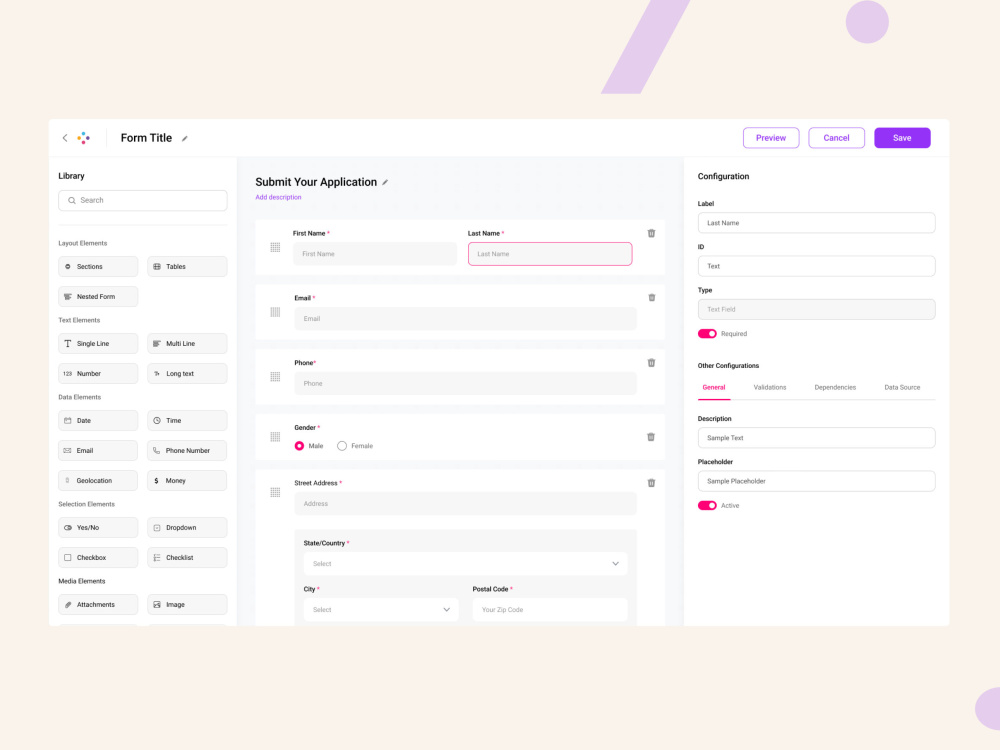Grab the Email row drag handle
The height and width of the screenshot is (750, 1000).
275,312
